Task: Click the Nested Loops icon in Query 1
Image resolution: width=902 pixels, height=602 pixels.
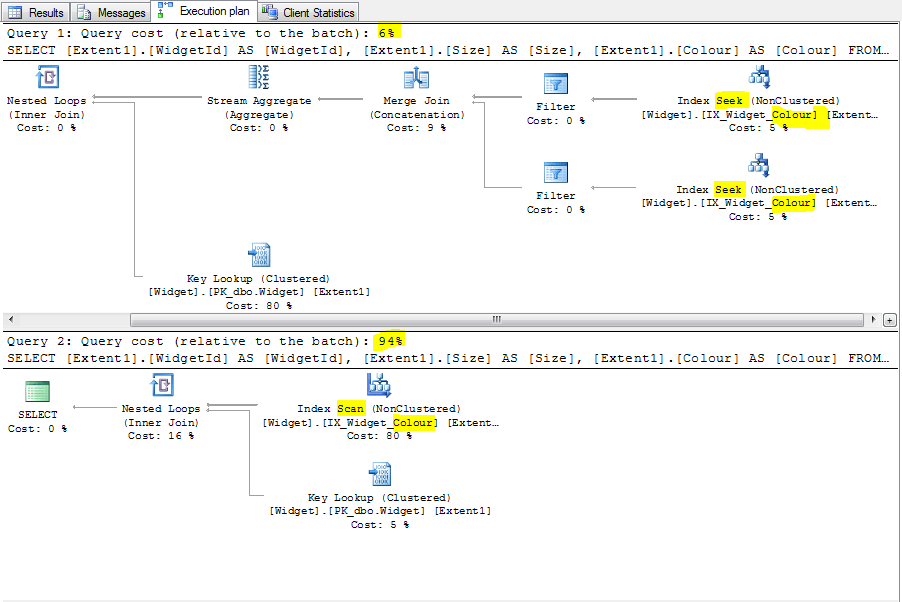Action: coord(47,77)
